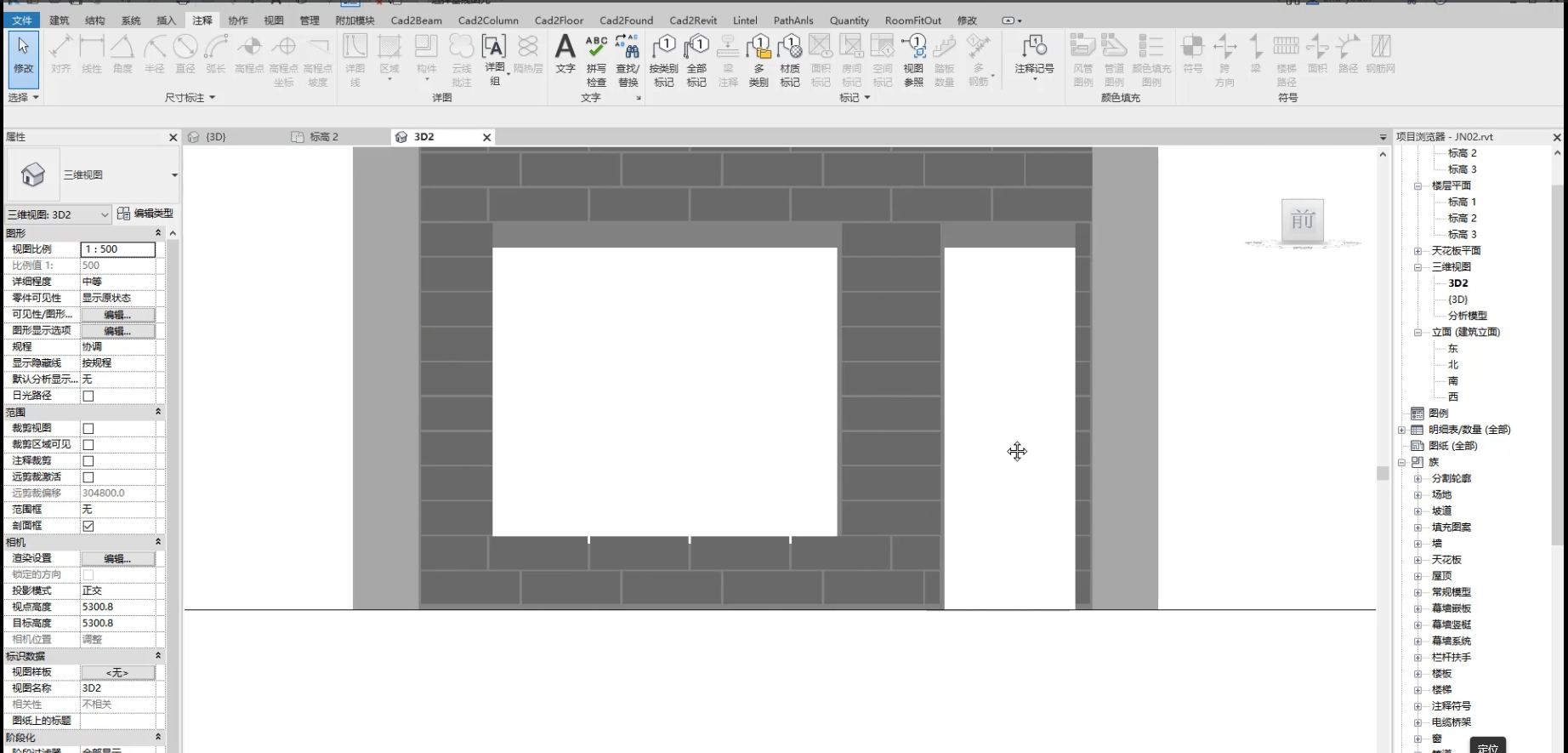Viewport: 1568px width, 753px height.
Task: Select the 按类别标记 tag by category tool
Action: coord(663,60)
